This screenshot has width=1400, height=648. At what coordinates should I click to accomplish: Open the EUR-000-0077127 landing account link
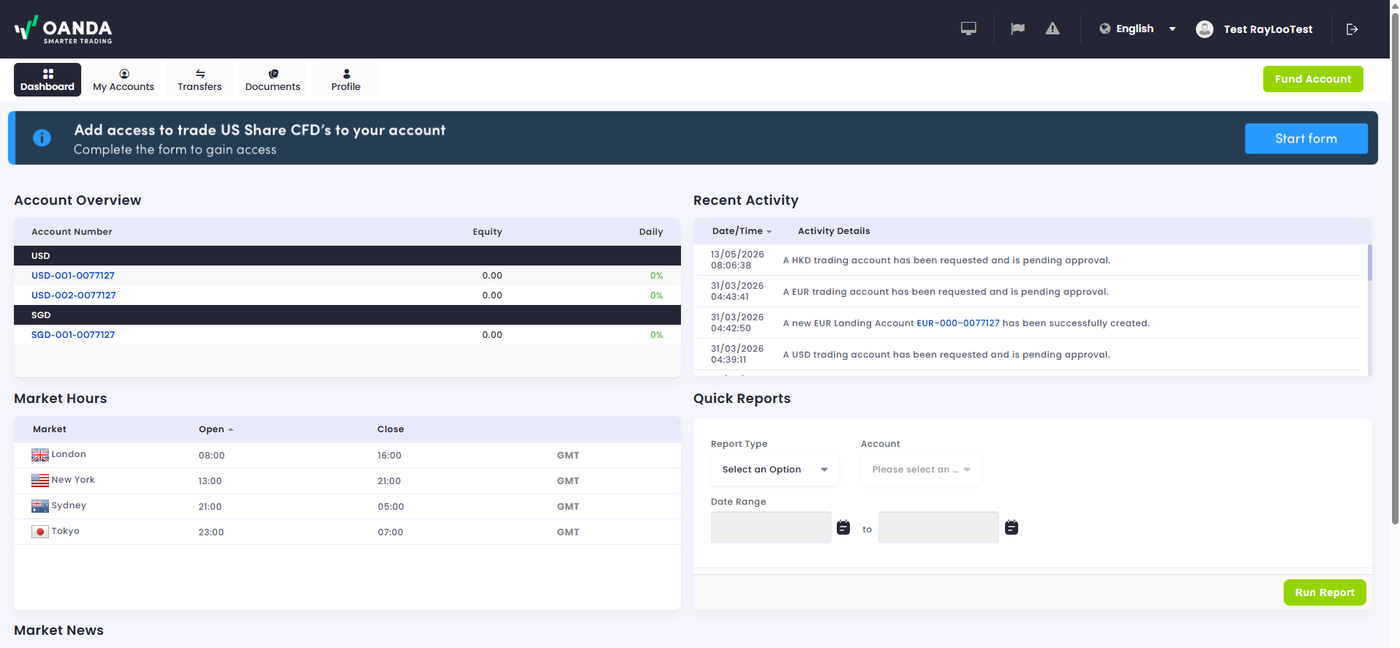click(x=958, y=323)
